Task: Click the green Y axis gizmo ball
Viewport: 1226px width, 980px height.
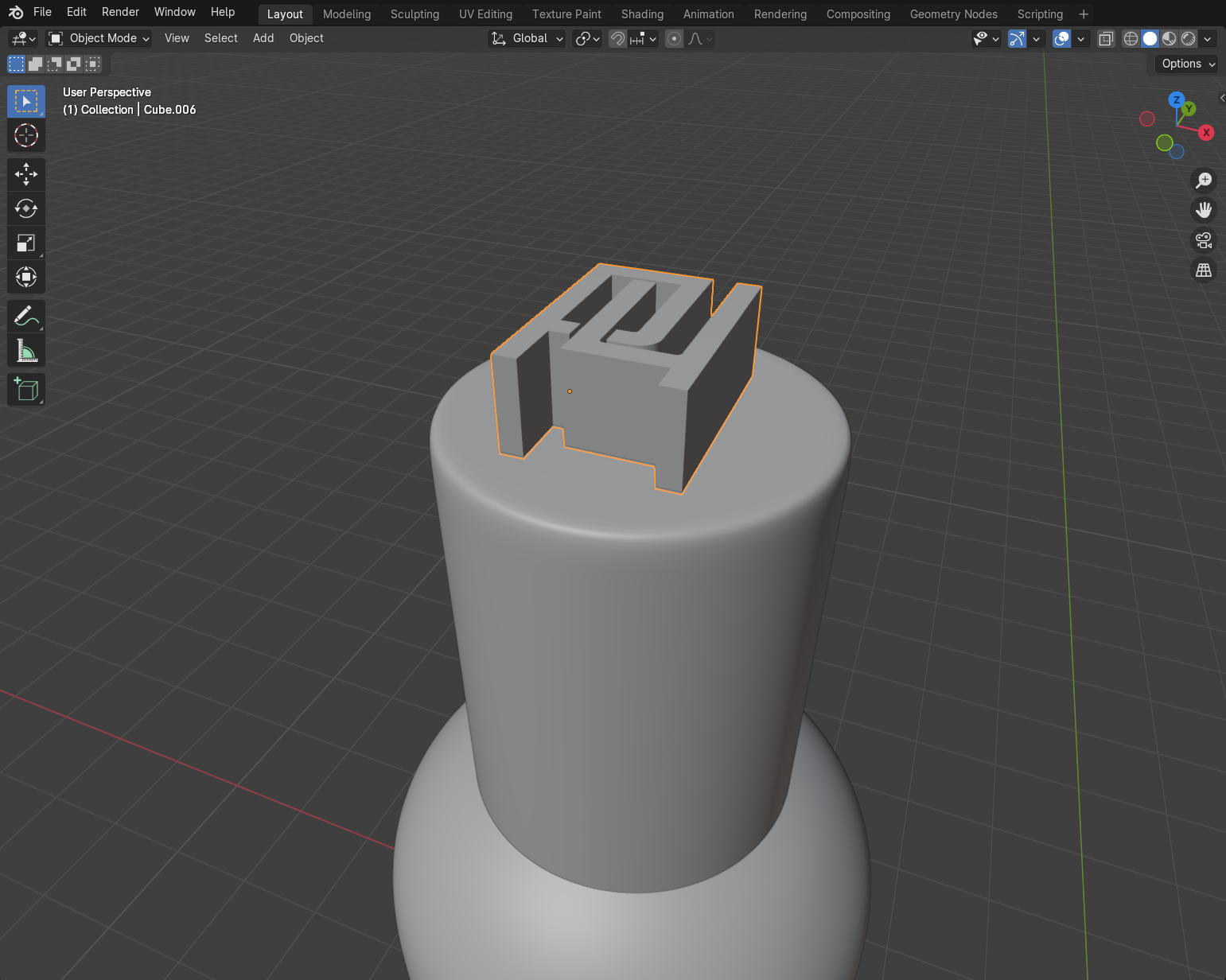Action: (x=1189, y=109)
